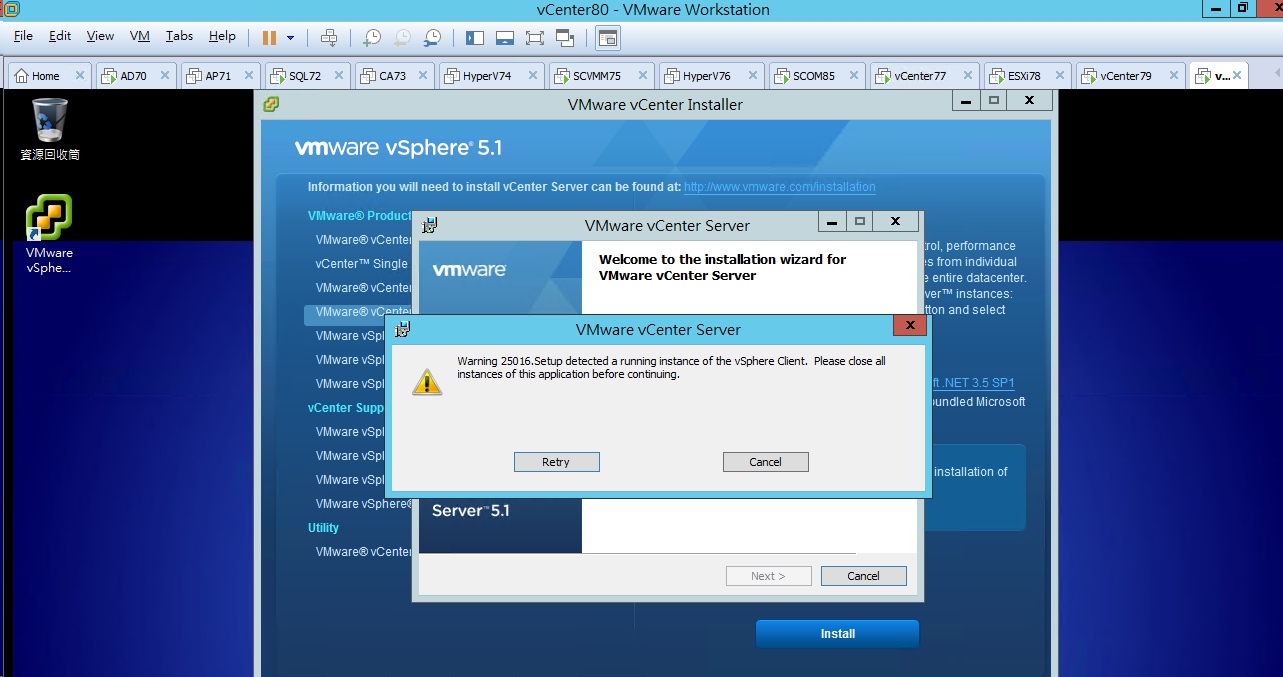Switch to the AD70 tab
The width and height of the screenshot is (1283, 677).
[133, 76]
